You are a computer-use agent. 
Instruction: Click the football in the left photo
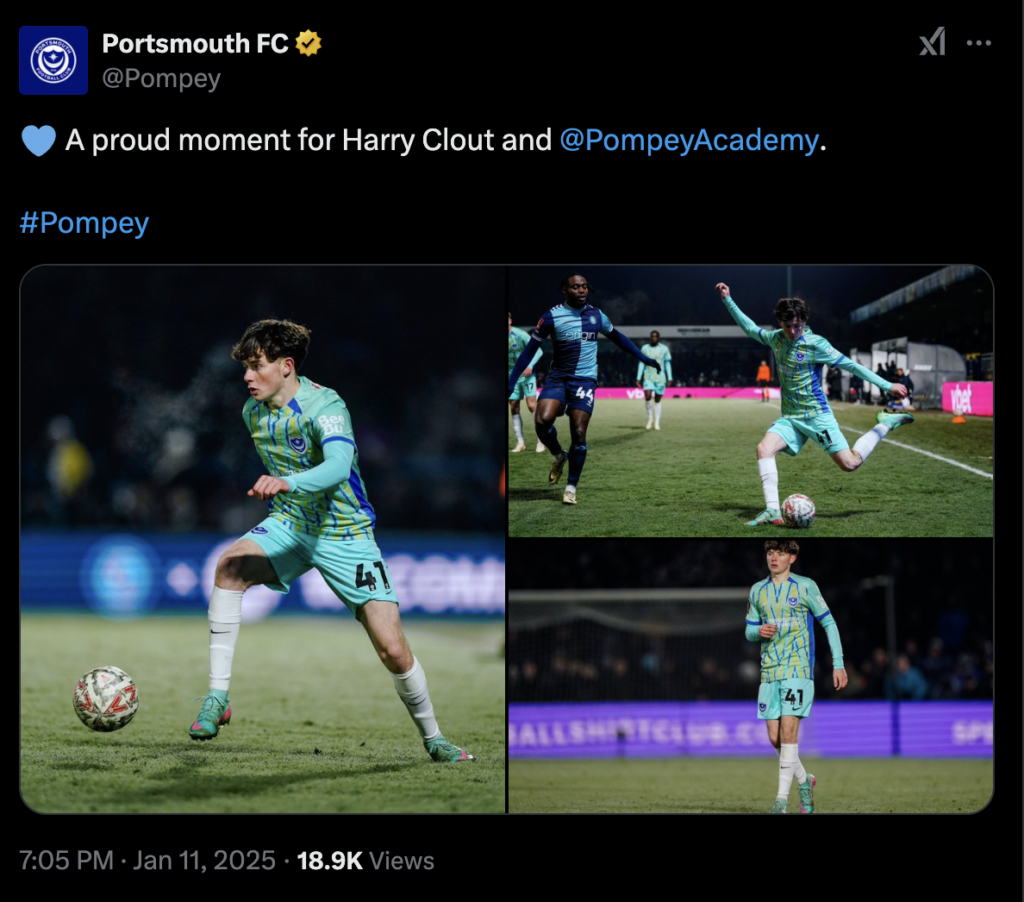coord(106,698)
